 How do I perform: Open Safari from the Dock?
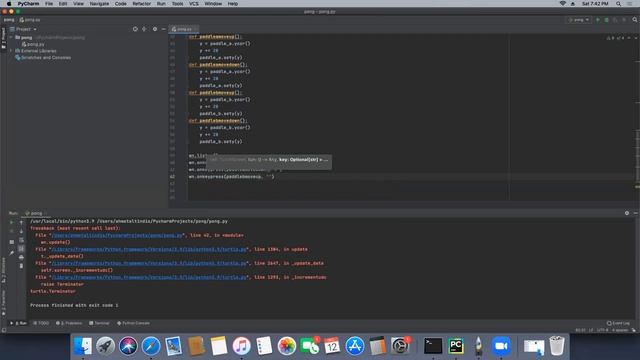click(151, 346)
